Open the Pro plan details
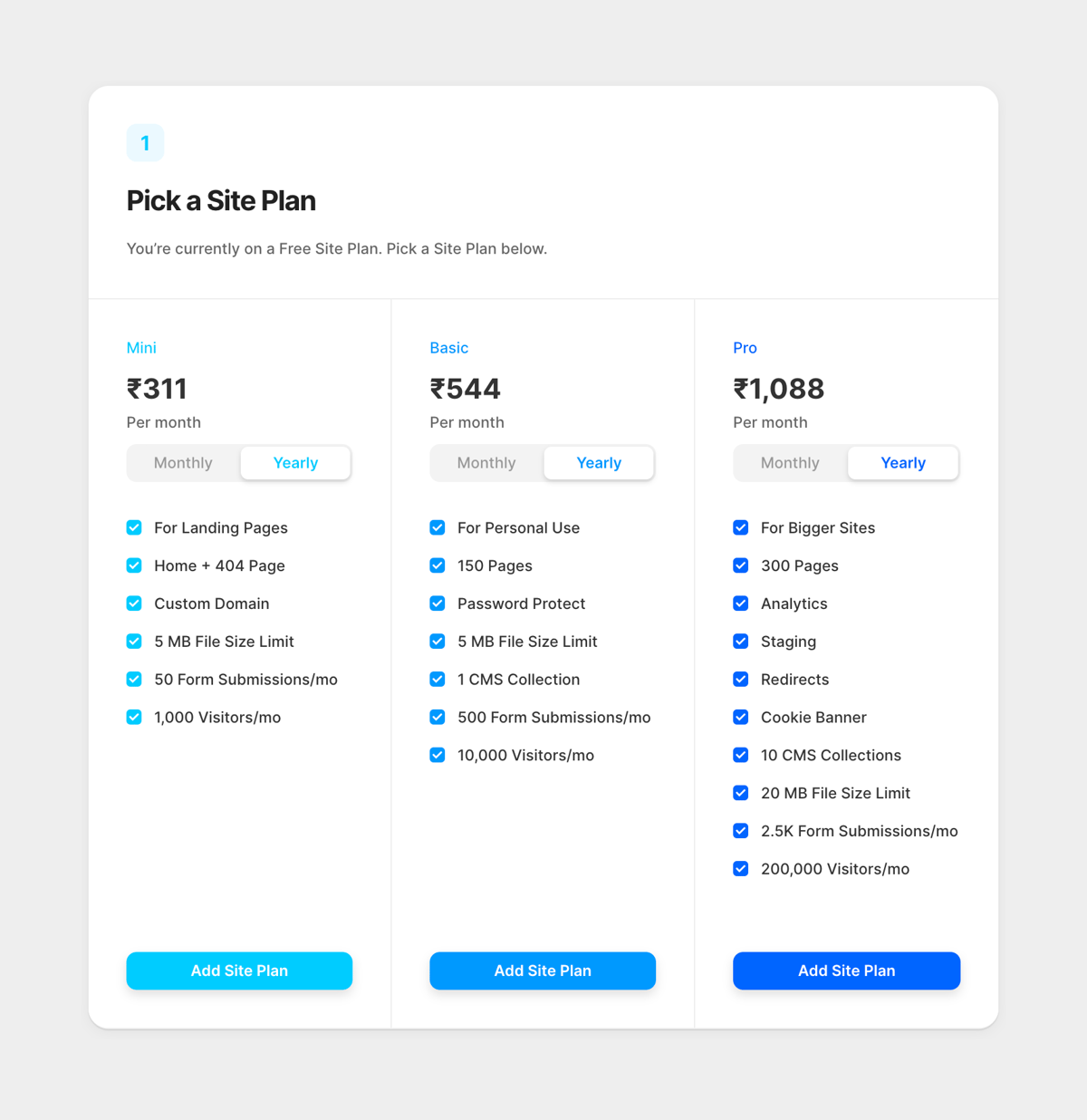 pos(745,347)
